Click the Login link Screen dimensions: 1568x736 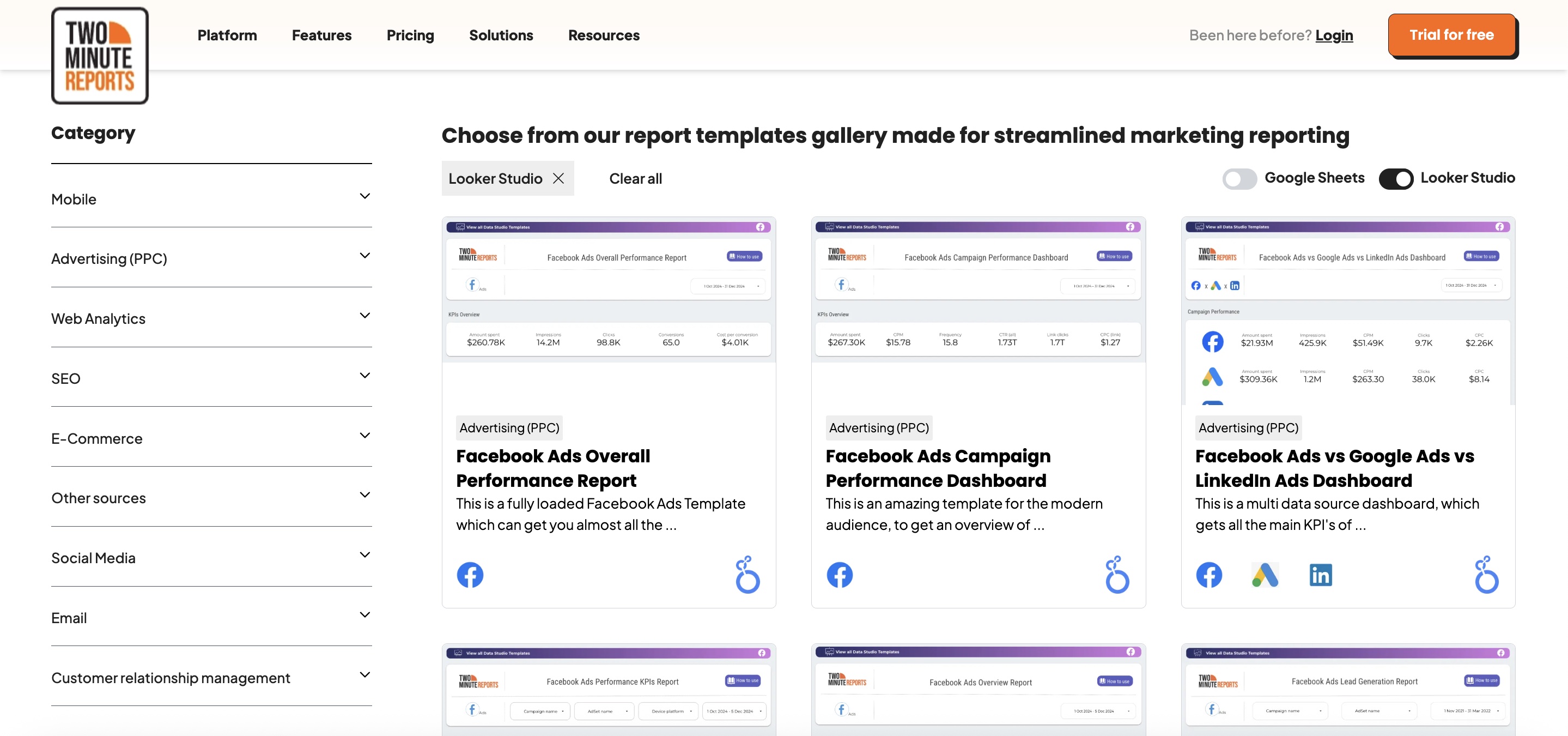[x=1334, y=35]
